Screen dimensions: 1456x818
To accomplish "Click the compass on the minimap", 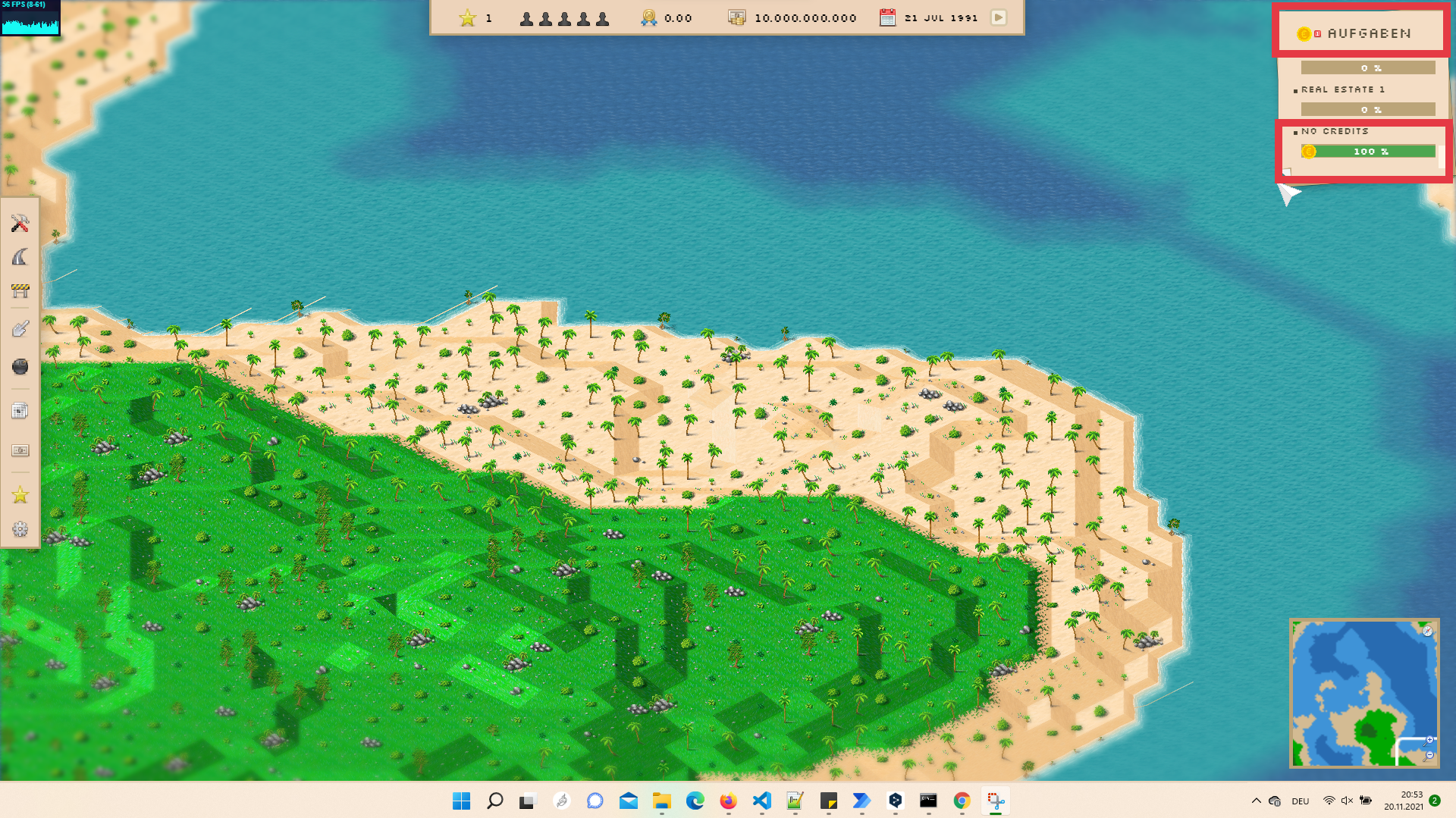I will [x=1426, y=631].
